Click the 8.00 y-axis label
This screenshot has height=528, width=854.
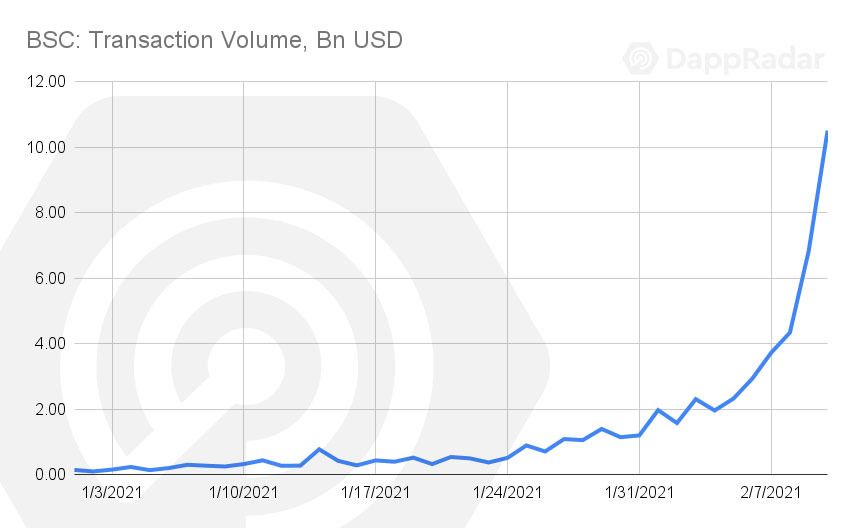coord(48,213)
